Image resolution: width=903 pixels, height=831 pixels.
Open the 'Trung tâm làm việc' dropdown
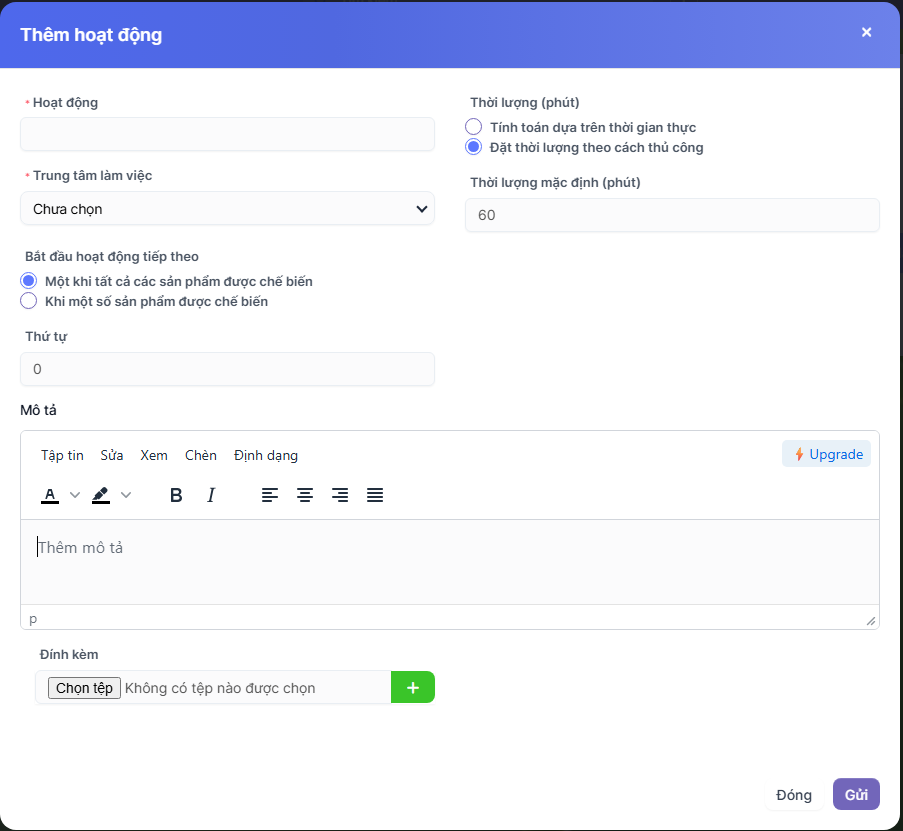point(227,209)
